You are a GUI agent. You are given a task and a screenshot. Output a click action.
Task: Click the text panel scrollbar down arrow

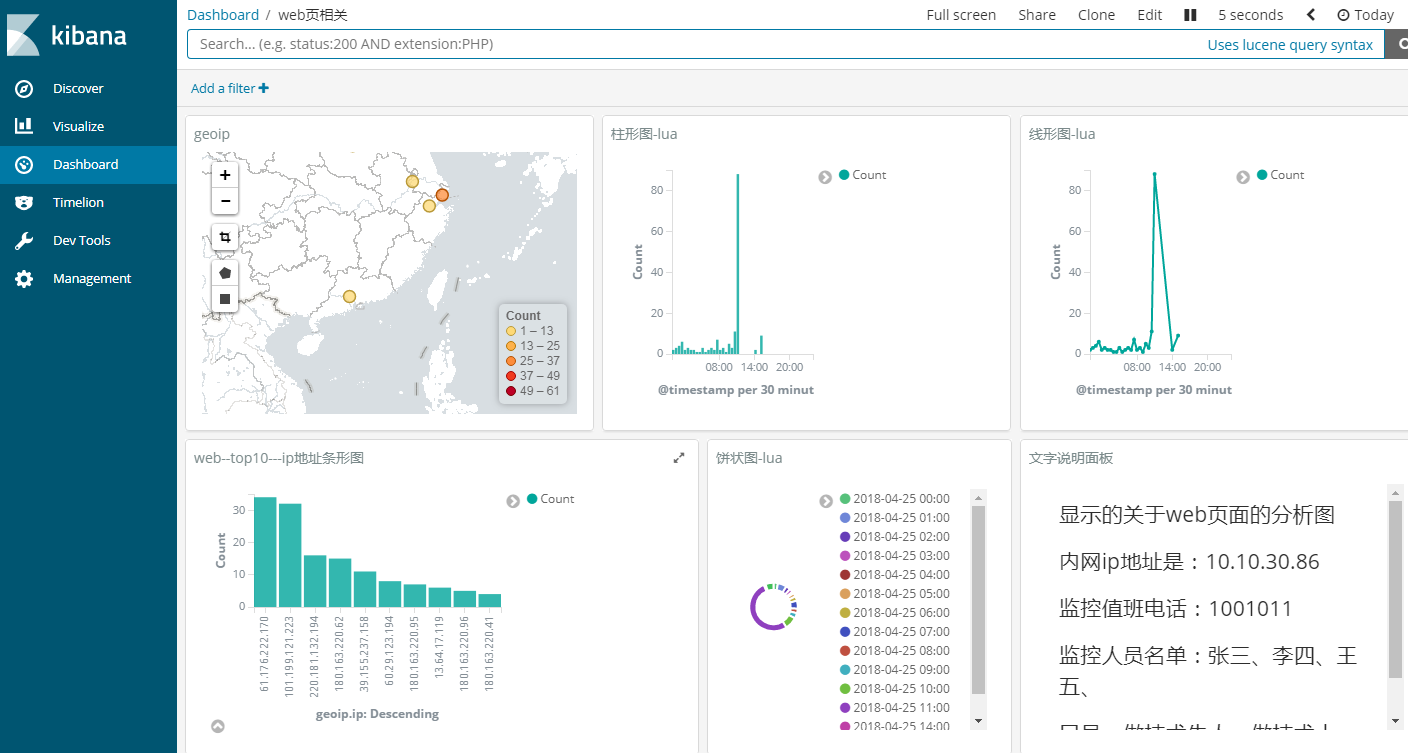tap(1395, 721)
